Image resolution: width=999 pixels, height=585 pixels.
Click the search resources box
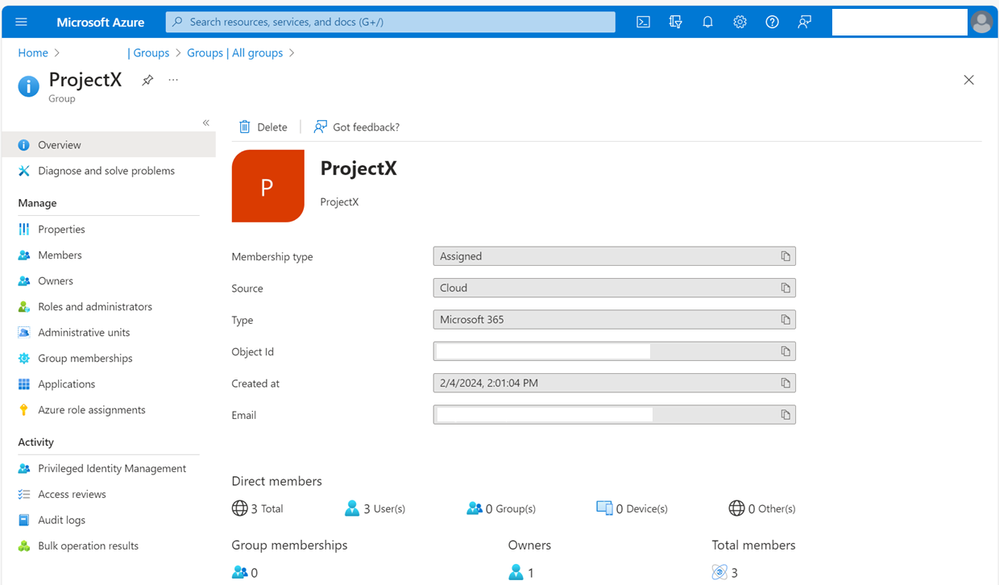pyautogui.click(x=391, y=22)
